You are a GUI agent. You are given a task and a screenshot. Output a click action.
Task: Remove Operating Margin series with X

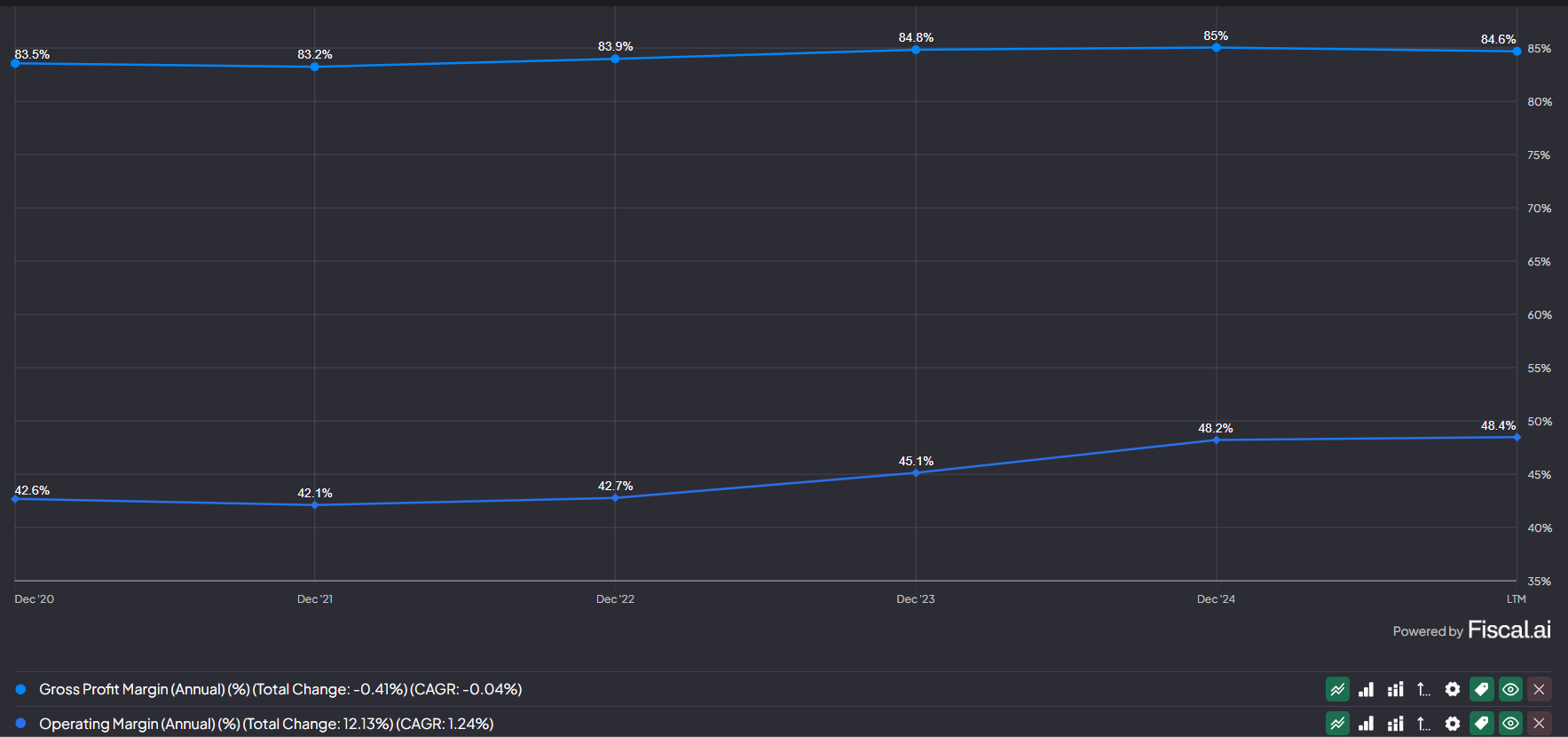pos(1539,724)
